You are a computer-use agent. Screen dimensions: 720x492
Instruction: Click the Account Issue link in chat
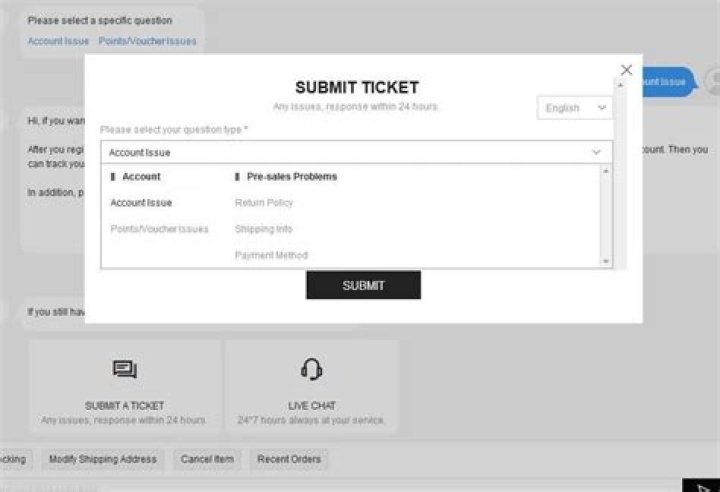pyautogui.click(x=58, y=41)
